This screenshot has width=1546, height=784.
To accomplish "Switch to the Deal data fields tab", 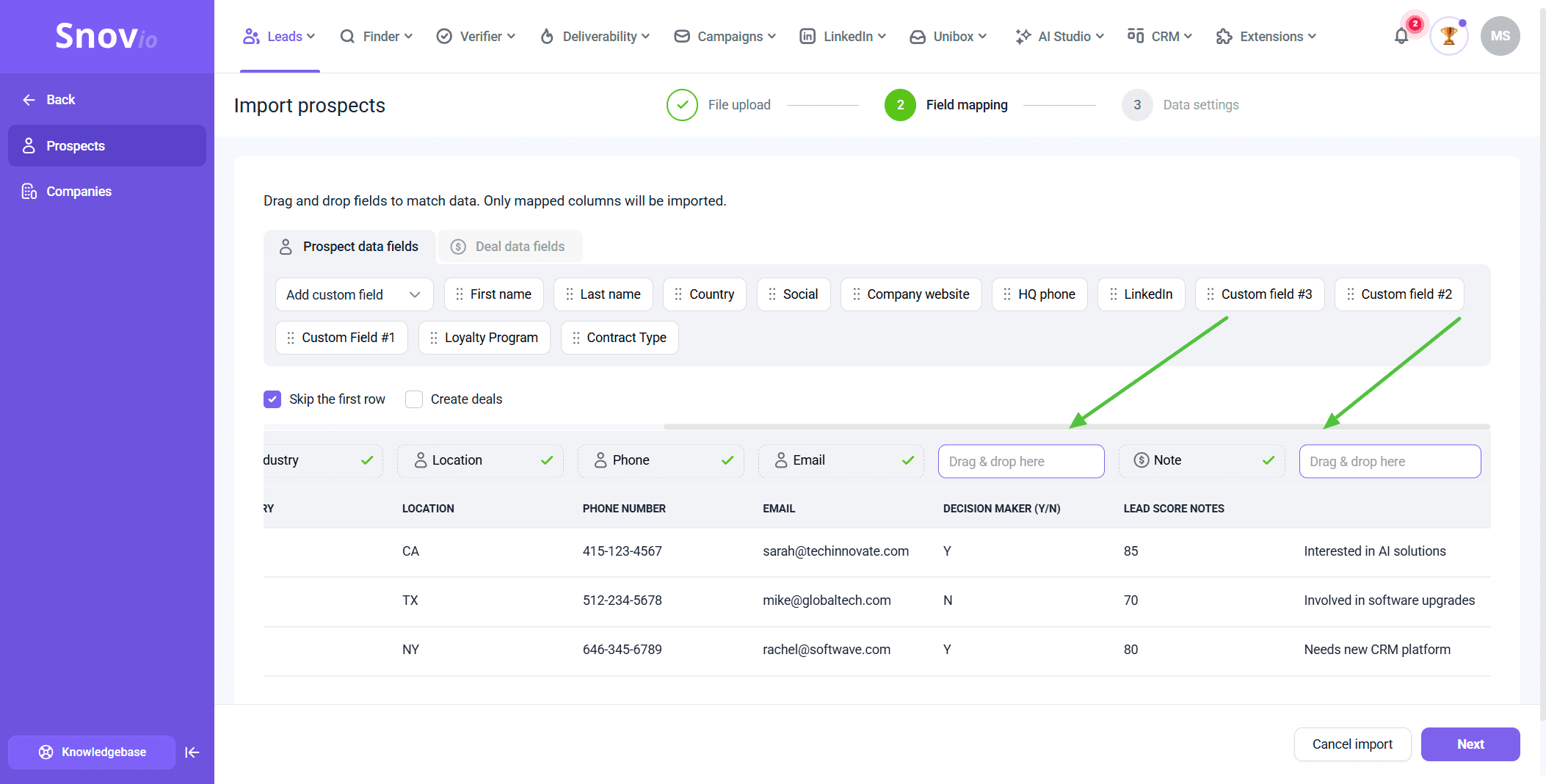I will click(509, 247).
